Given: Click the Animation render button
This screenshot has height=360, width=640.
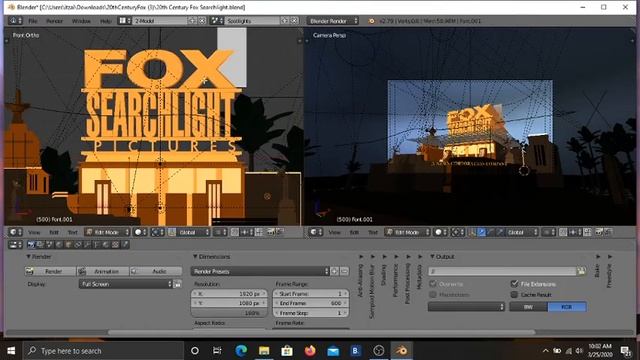Looking at the screenshot, I should [x=103, y=271].
